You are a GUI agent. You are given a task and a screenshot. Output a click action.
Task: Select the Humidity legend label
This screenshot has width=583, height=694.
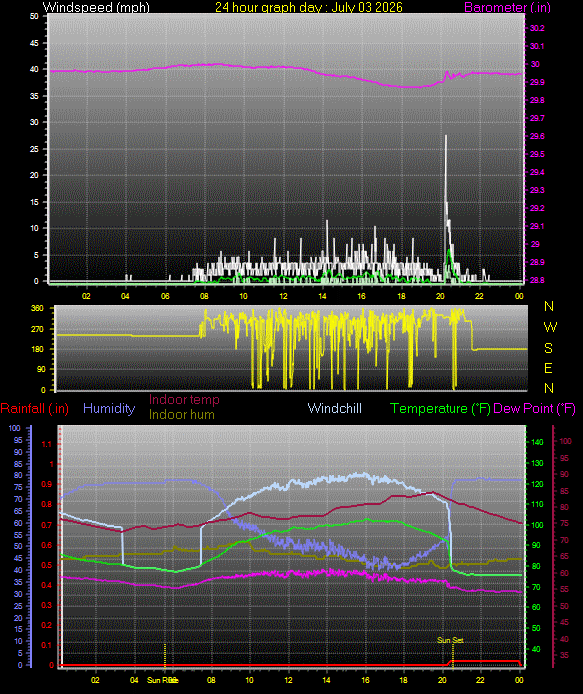point(109,409)
